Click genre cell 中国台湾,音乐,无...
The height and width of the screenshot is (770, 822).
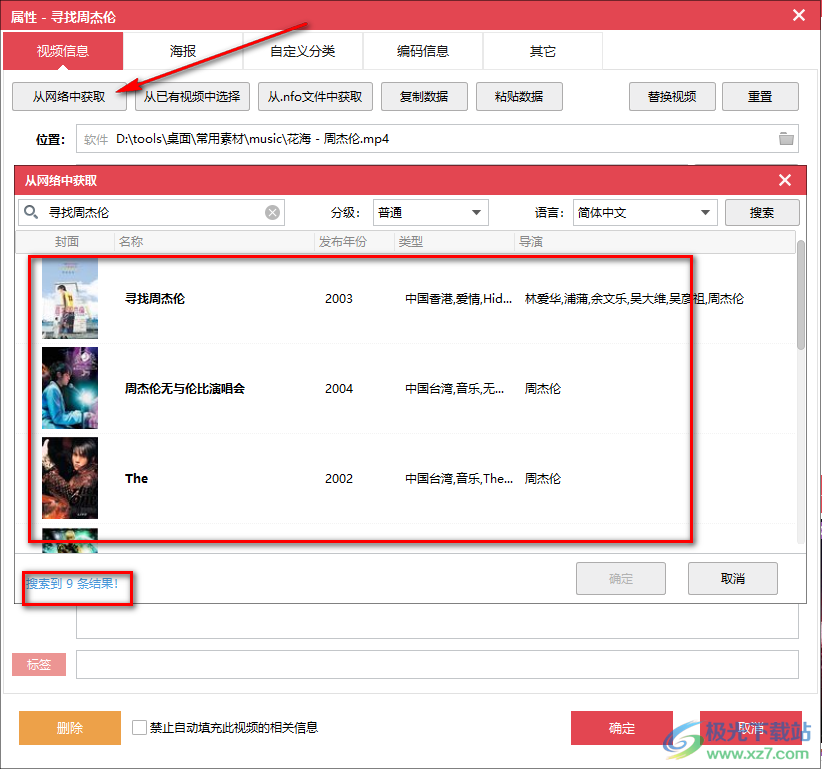pos(455,389)
